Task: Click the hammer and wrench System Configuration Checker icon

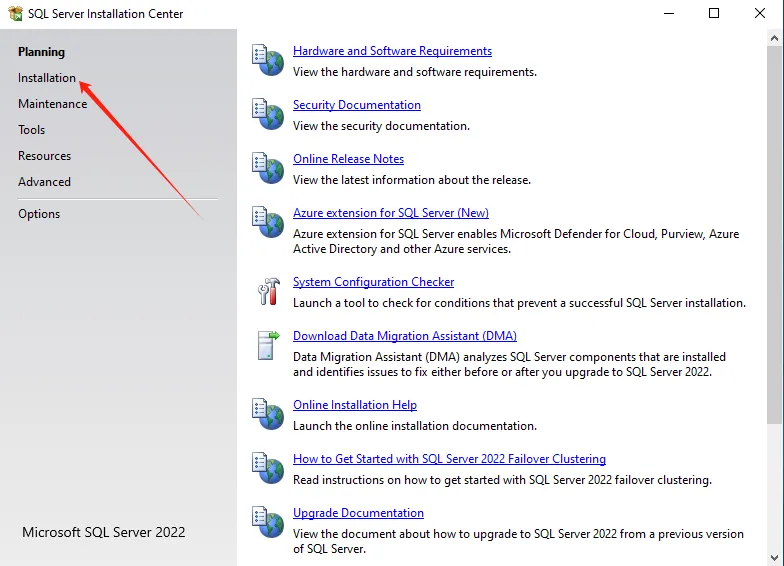Action: pyautogui.click(x=268, y=291)
